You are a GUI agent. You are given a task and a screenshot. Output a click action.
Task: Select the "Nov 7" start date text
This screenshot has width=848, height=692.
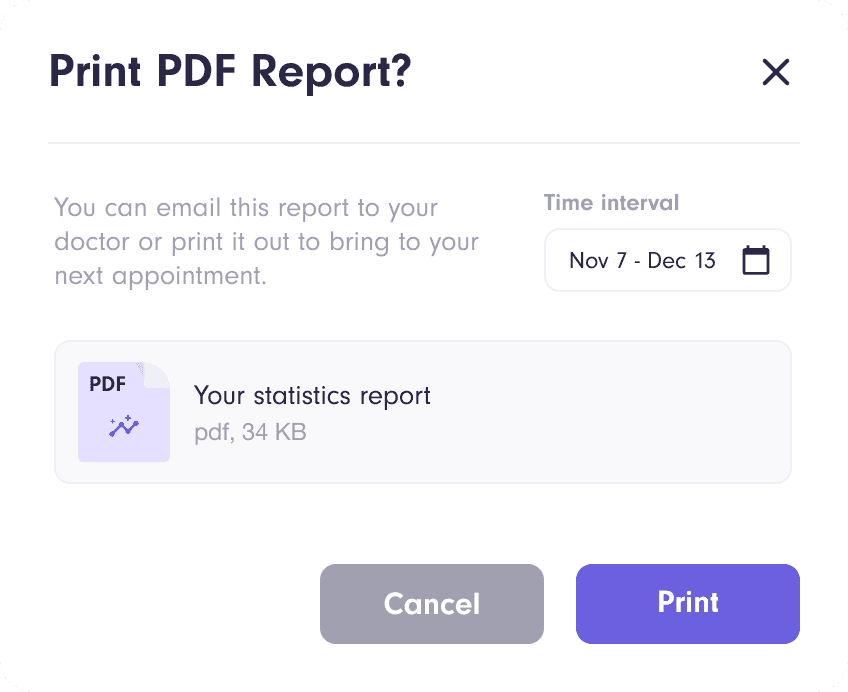click(597, 261)
